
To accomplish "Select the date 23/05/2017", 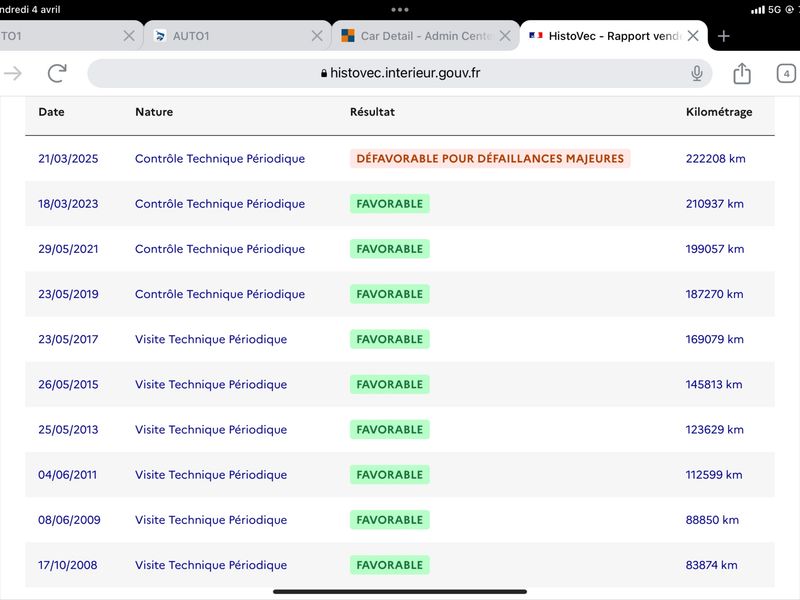I will click(x=68, y=339).
